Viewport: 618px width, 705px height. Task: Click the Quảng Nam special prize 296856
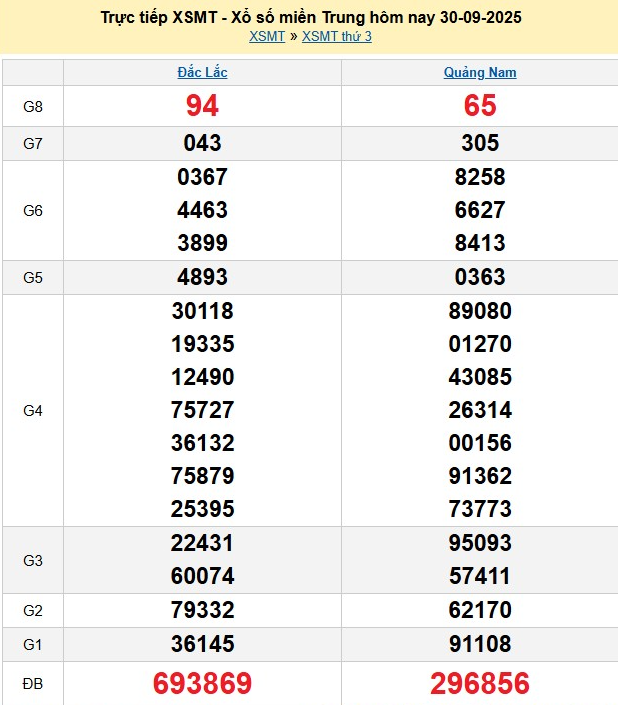tap(480, 684)
